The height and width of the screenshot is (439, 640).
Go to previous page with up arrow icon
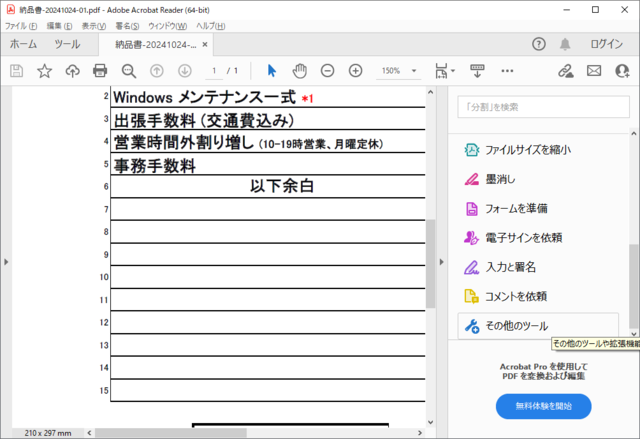coord(157,71)
